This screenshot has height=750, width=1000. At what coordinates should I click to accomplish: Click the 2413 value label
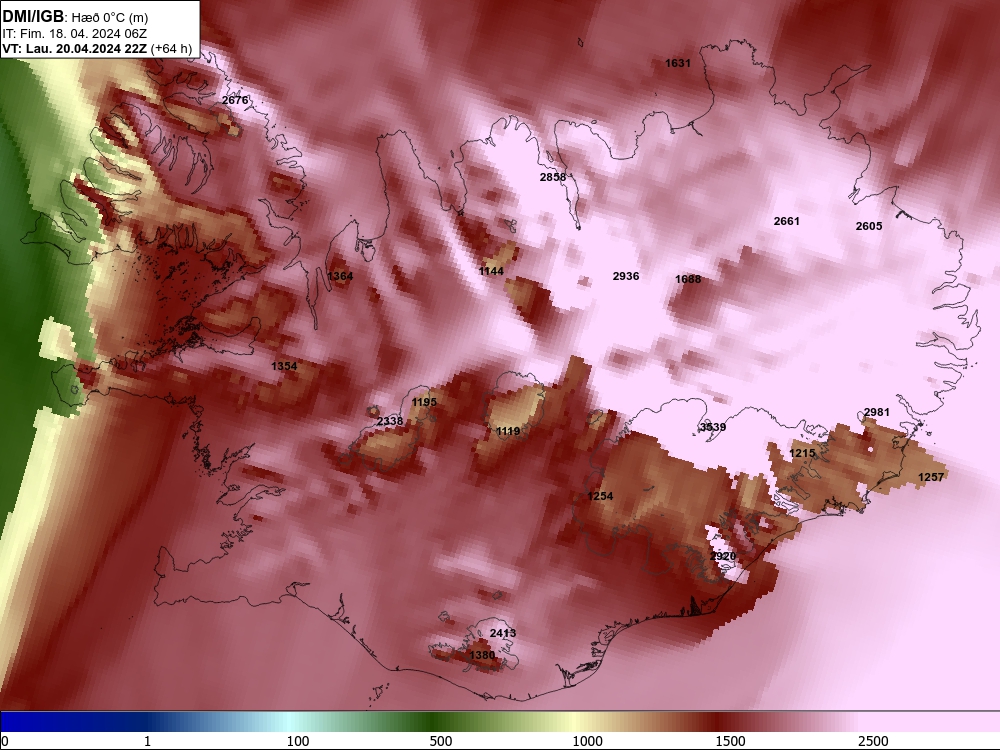[503, 633]
